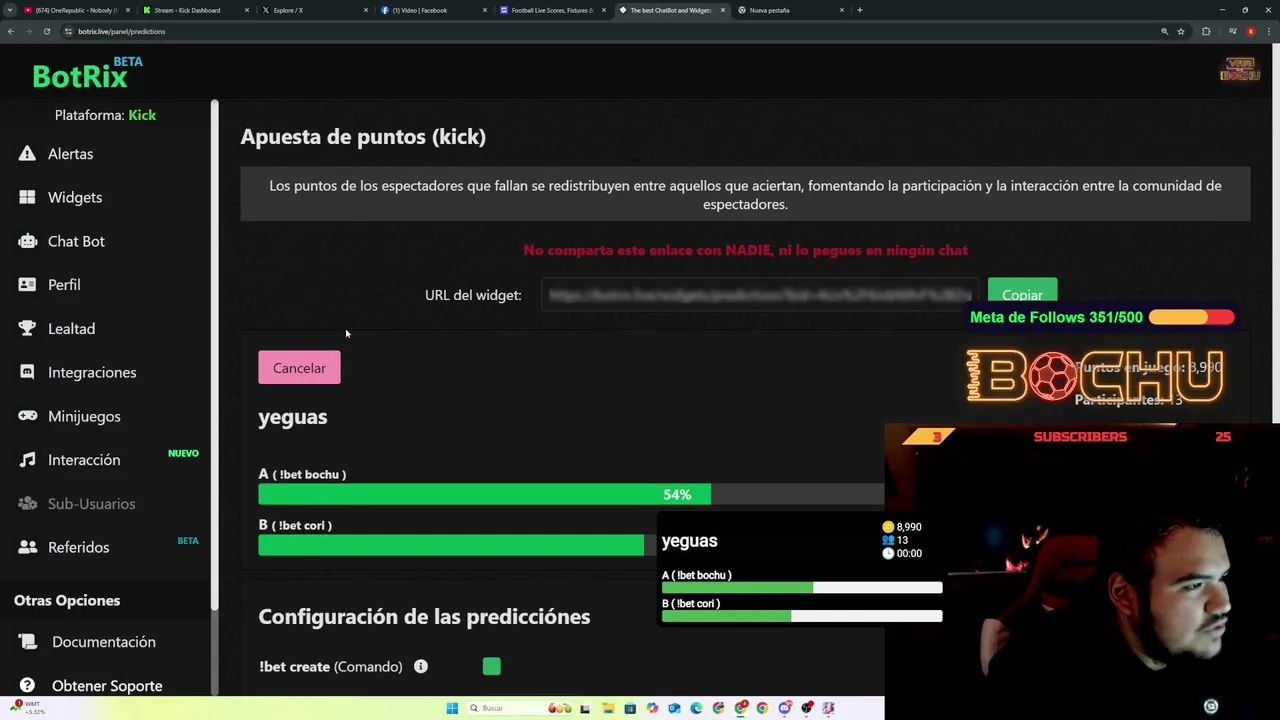
Task: Open Outlook from the taskbar
Action: [675, 708]
